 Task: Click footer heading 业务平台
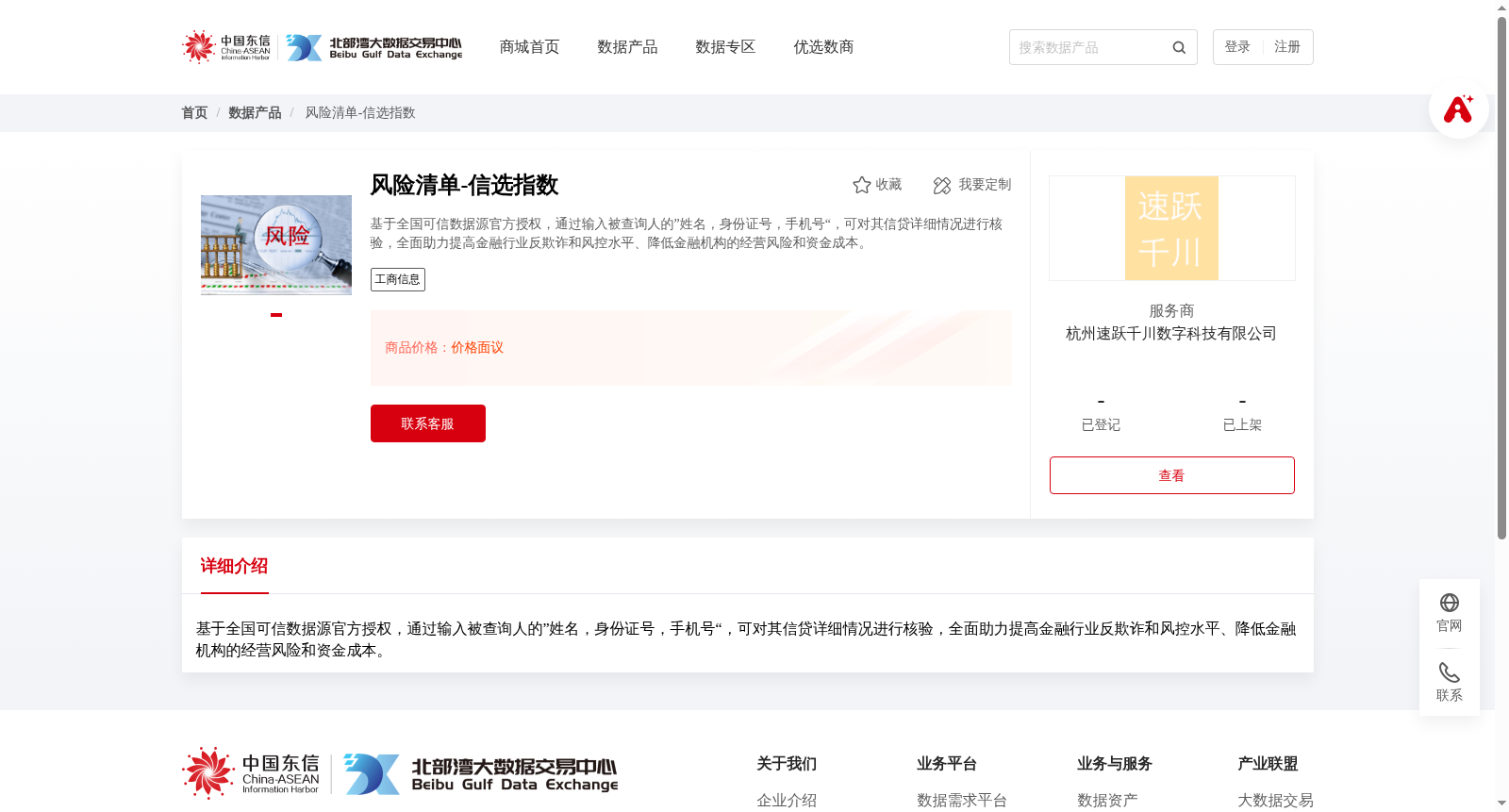pyautogui.click(x=947, y=764)
